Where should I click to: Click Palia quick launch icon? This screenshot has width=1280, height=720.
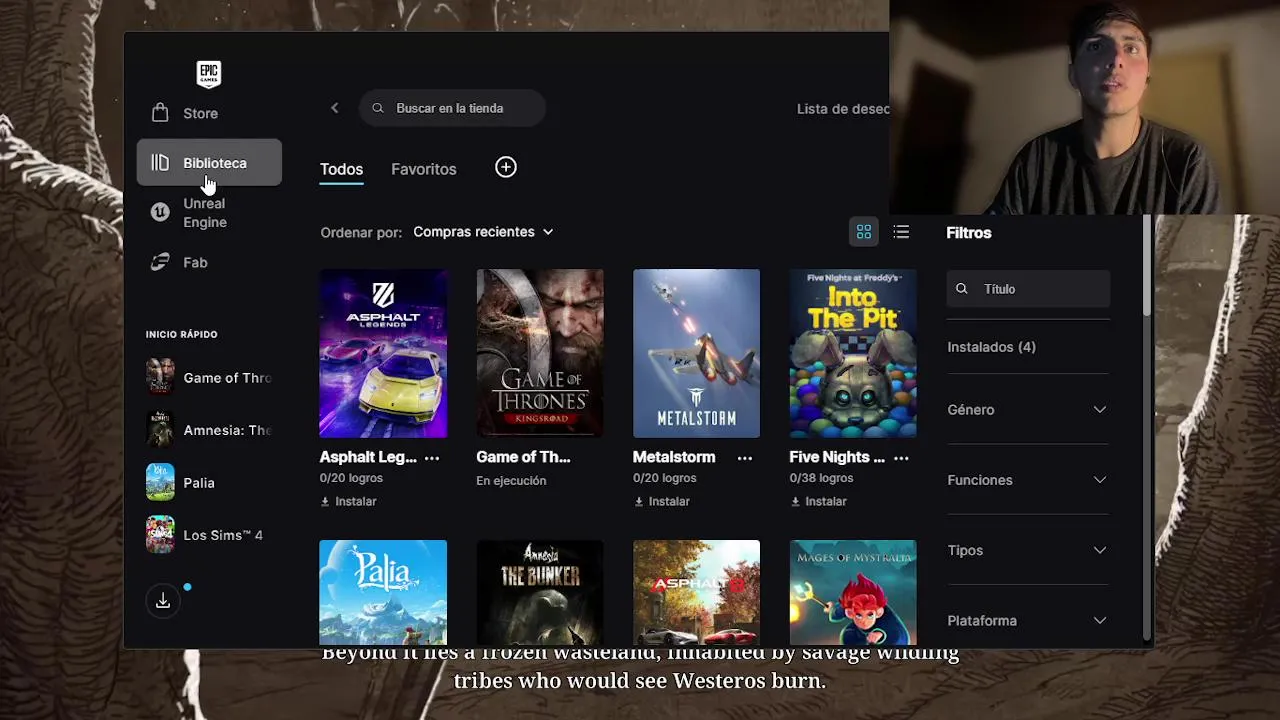click(x=160, y=482)
